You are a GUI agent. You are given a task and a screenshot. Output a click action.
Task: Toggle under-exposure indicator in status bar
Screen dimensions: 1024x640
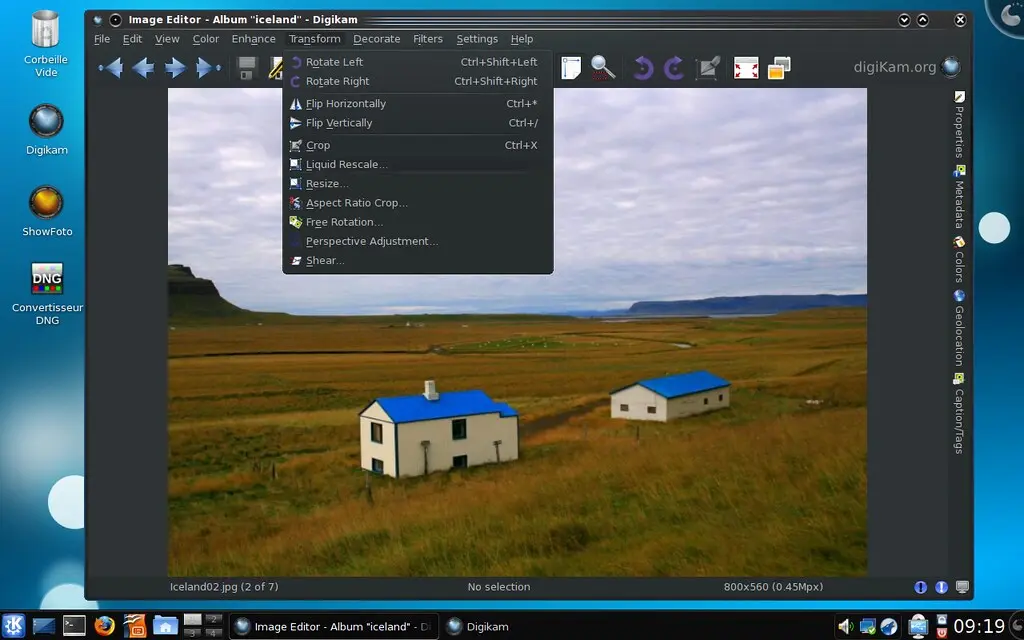pyautogui.click(x=921, y=587)
